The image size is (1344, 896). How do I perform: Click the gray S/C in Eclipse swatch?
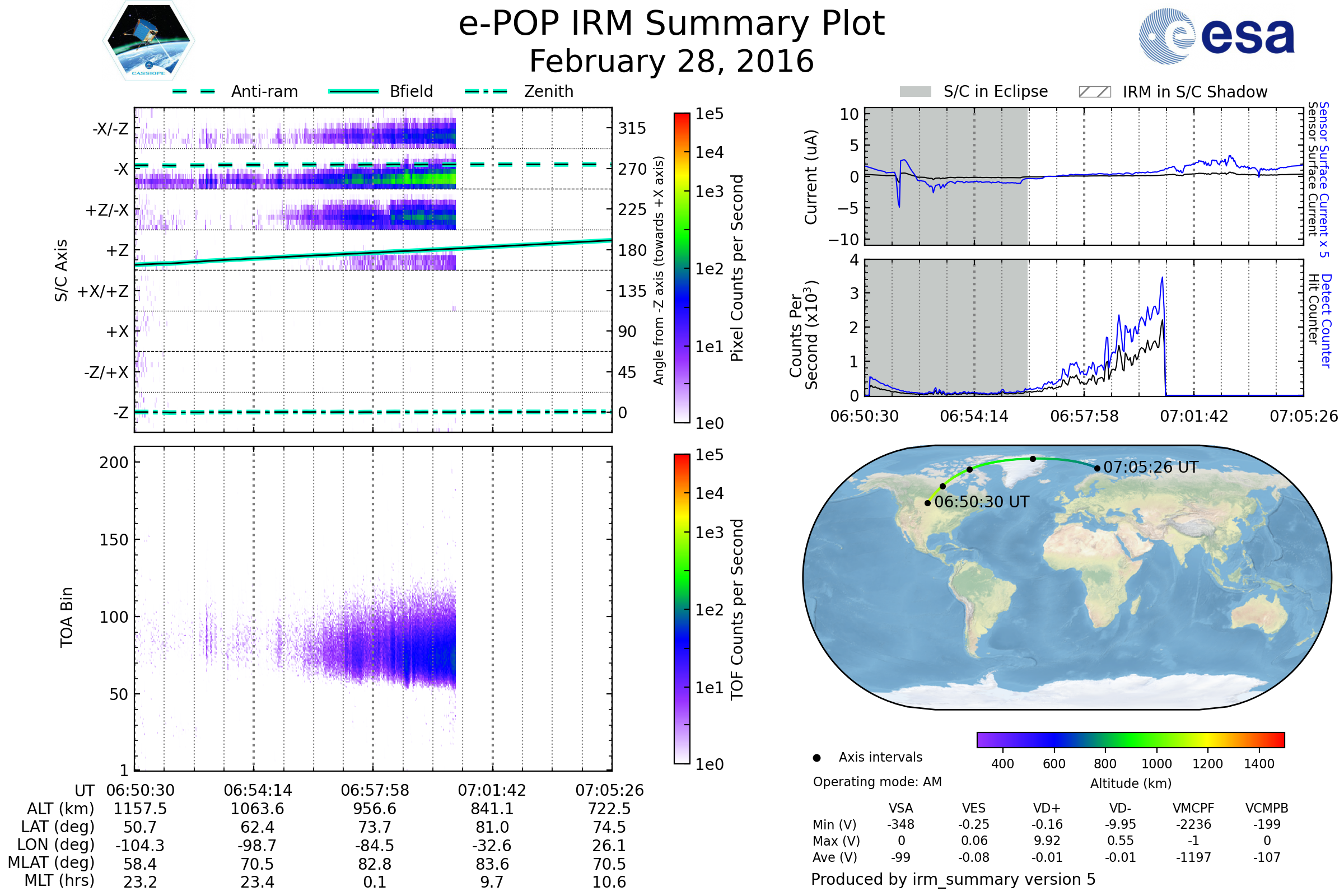915,92
